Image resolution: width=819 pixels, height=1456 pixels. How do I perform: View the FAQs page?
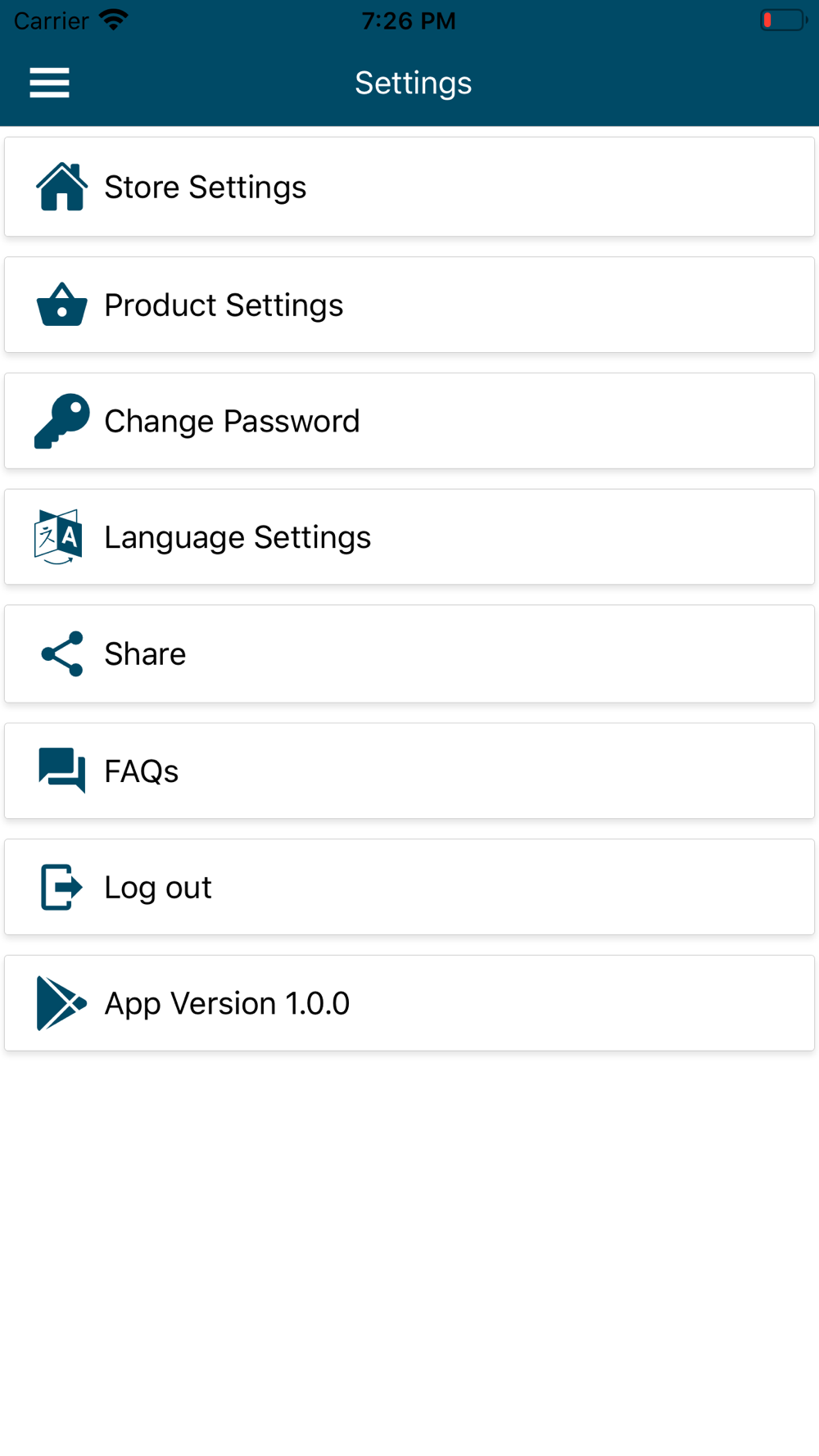[x=409, y=771]
